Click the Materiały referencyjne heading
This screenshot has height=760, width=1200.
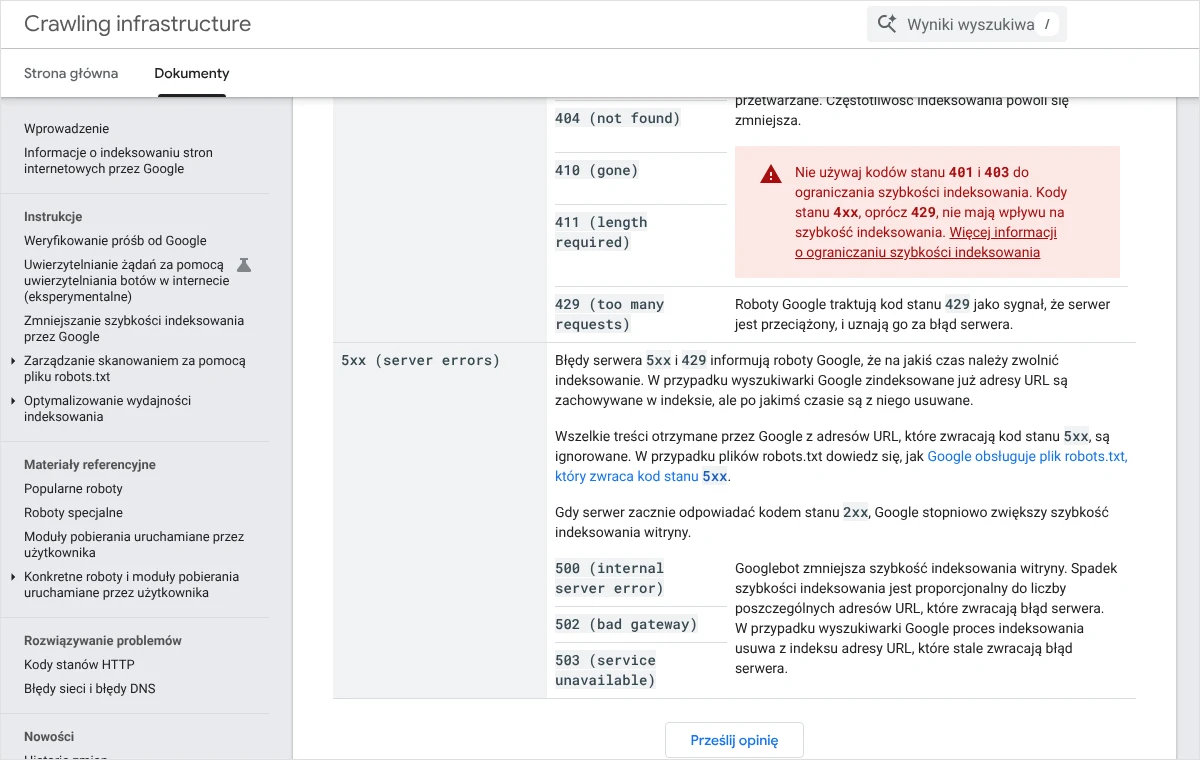[x=90, y=465]
